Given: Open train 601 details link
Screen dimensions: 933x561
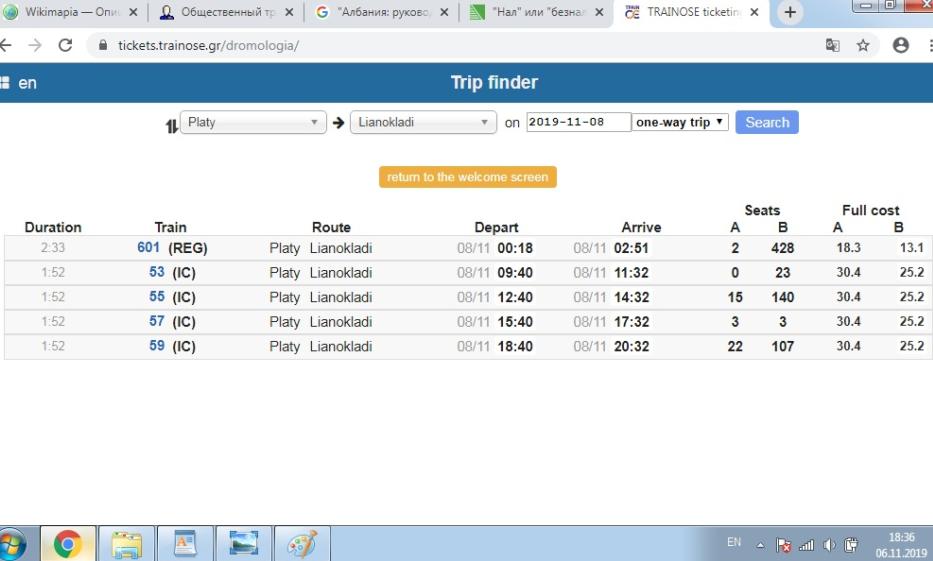Looking at the screenshot, I should click(x=148, y=248).
